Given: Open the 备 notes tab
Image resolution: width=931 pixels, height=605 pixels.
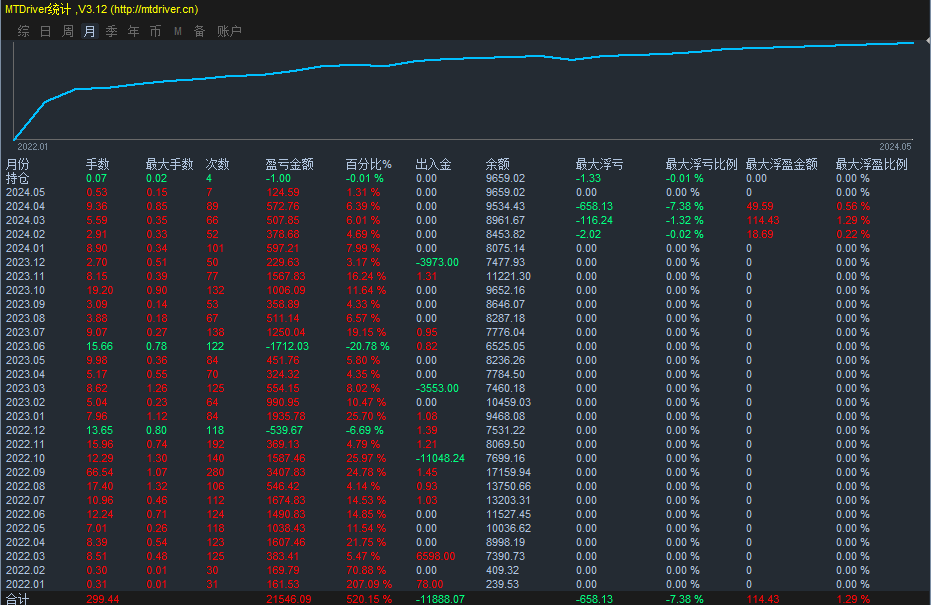Looking at the screenshot, I should tap(200, 31).
